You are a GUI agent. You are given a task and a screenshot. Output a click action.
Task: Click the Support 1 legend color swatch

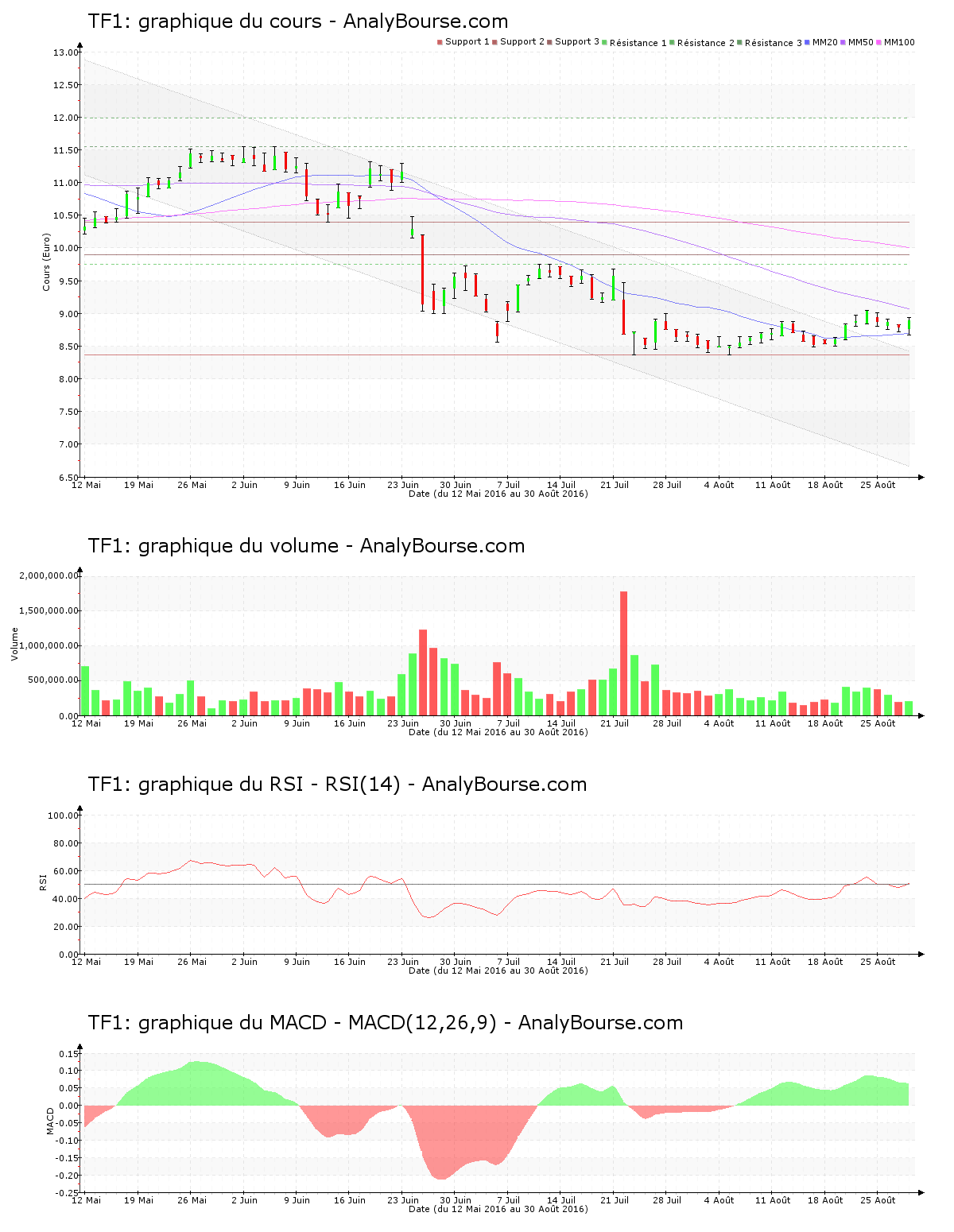440,42
